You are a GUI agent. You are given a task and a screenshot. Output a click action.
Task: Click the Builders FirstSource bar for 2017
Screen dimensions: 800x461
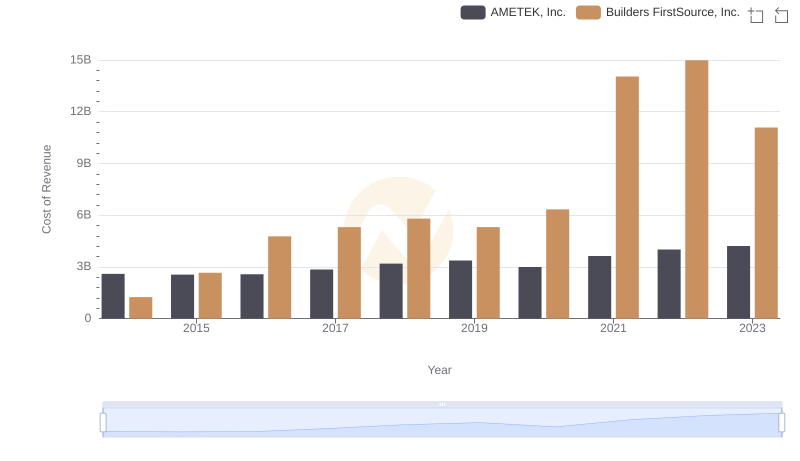point(349,273)
